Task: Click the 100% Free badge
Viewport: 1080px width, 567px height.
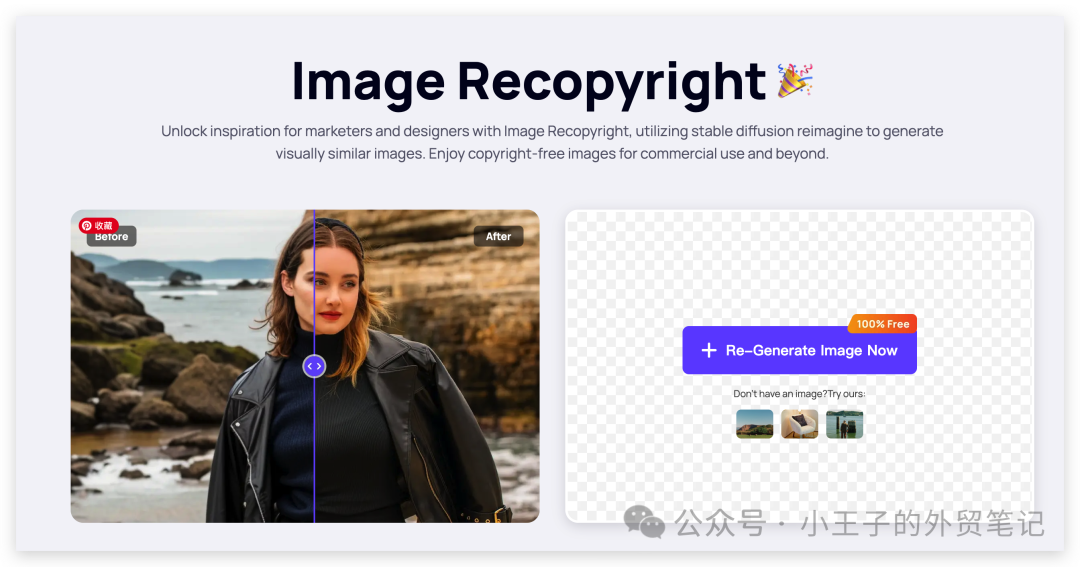Action: 882,324
